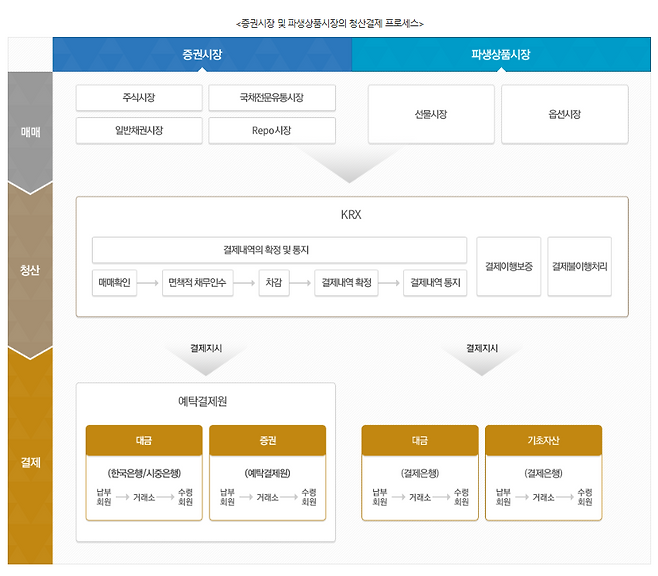
Task: Click (예탁결제원) label in 증권 card
Action: click(268, 474)
